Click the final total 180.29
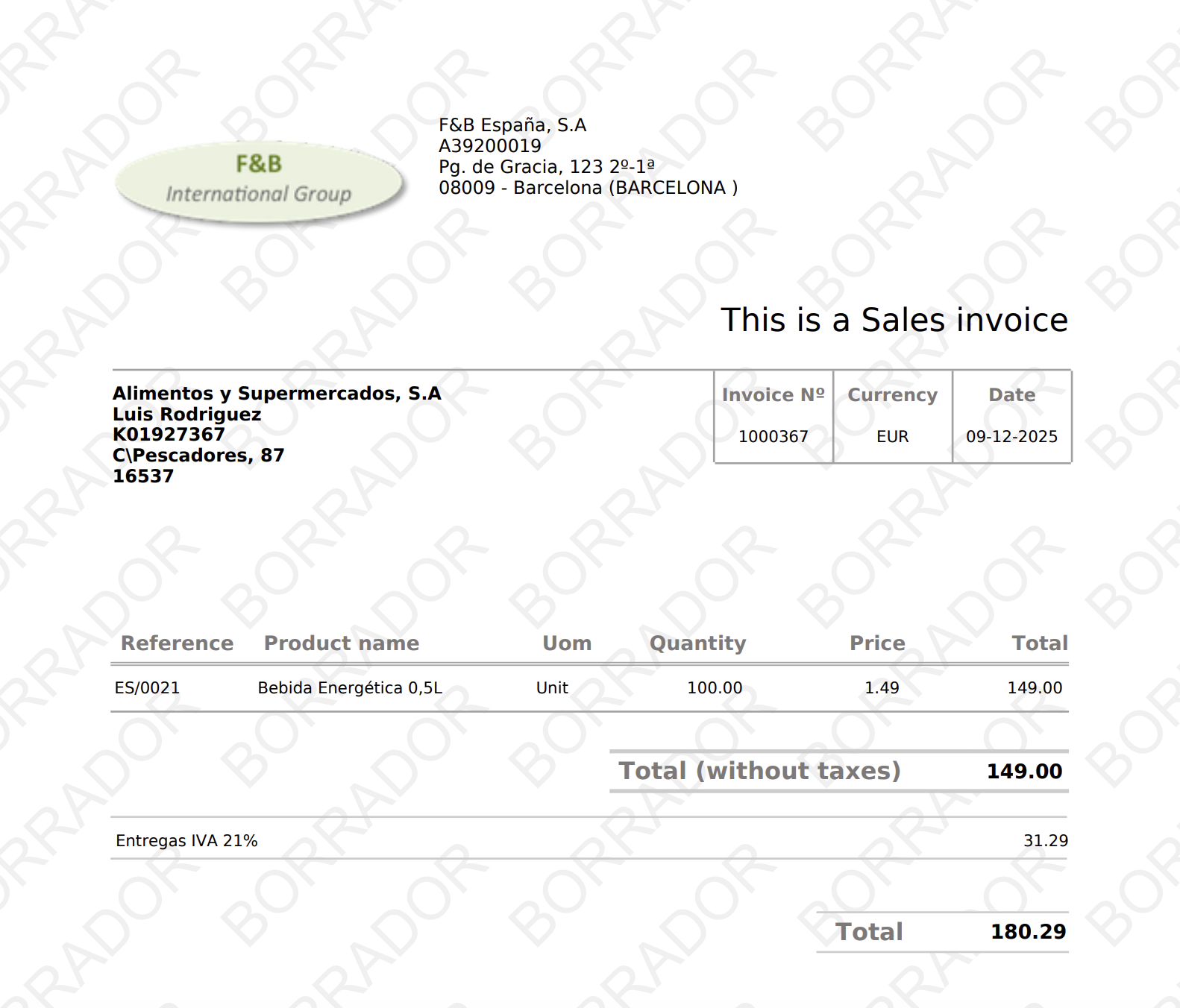The image size is (1180, 1008). point(1028,932)
